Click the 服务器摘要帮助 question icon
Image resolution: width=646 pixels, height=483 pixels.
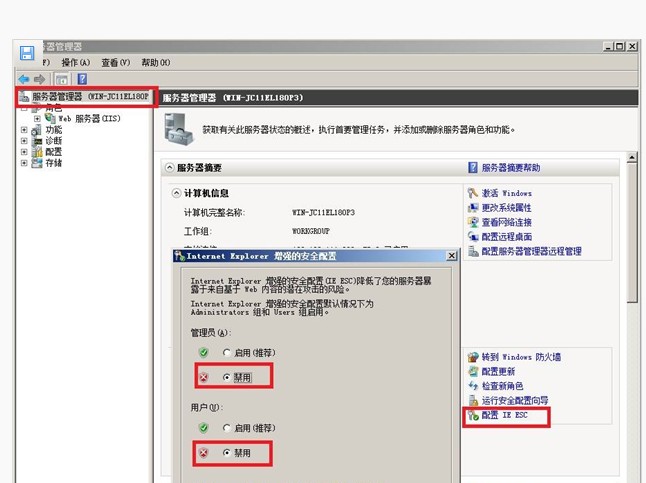click(473, 168)
